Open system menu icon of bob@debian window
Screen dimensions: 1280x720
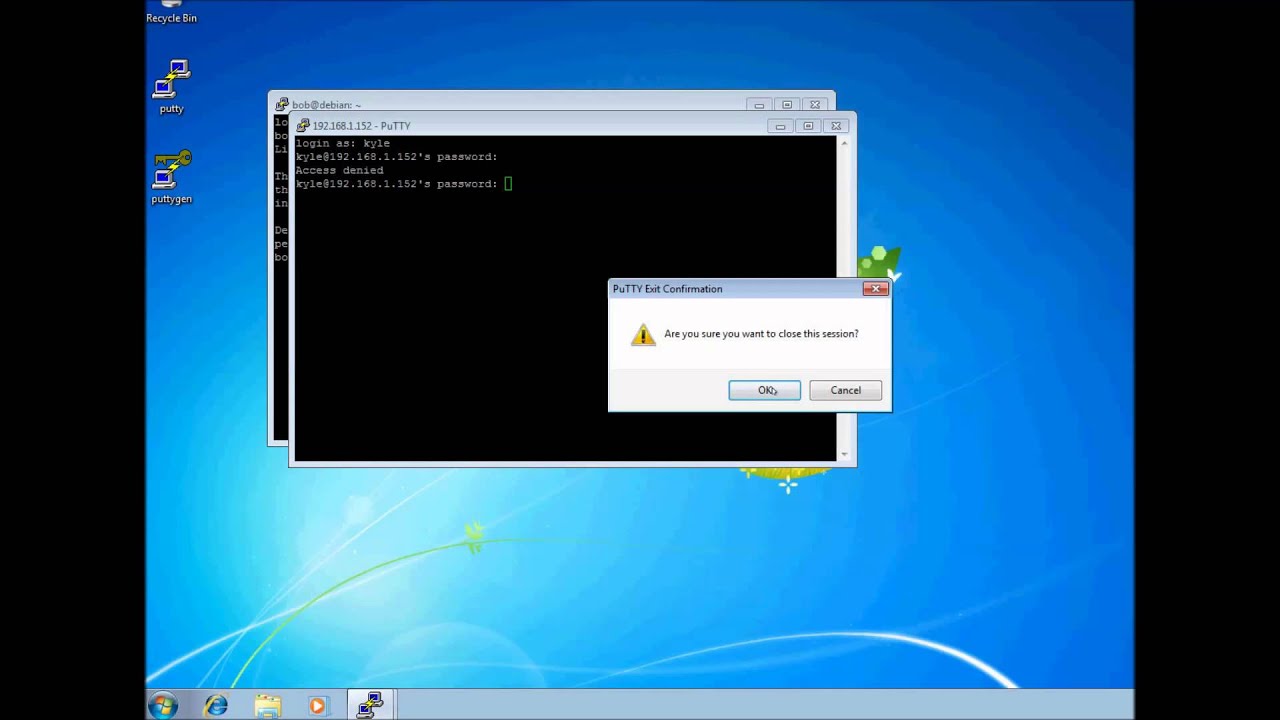click(282, 105)
